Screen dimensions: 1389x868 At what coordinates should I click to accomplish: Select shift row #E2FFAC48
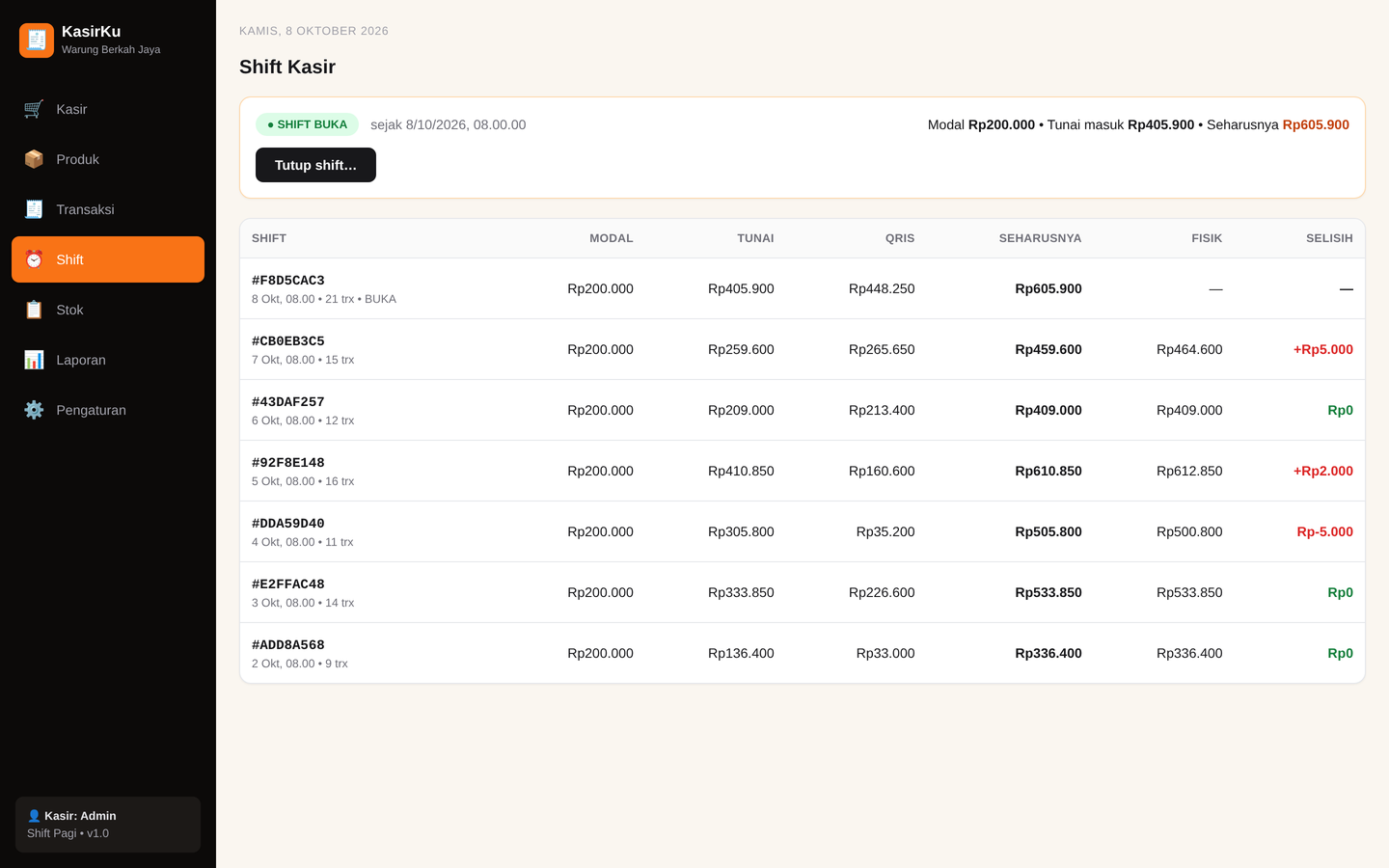tap(803, 592)
